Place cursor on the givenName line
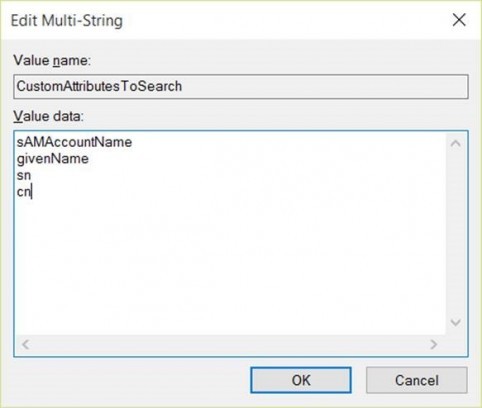The image size is (482, 408). 53,159
